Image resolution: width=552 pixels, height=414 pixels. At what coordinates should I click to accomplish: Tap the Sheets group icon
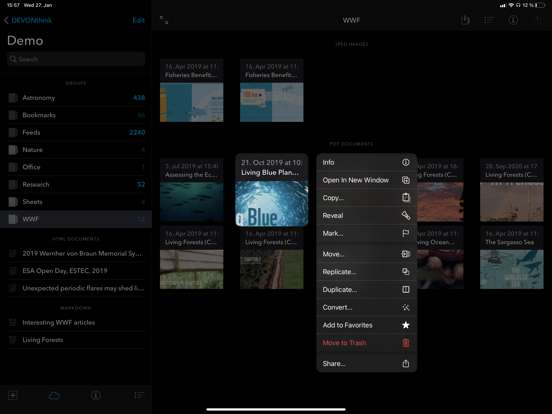click(13, 202)
